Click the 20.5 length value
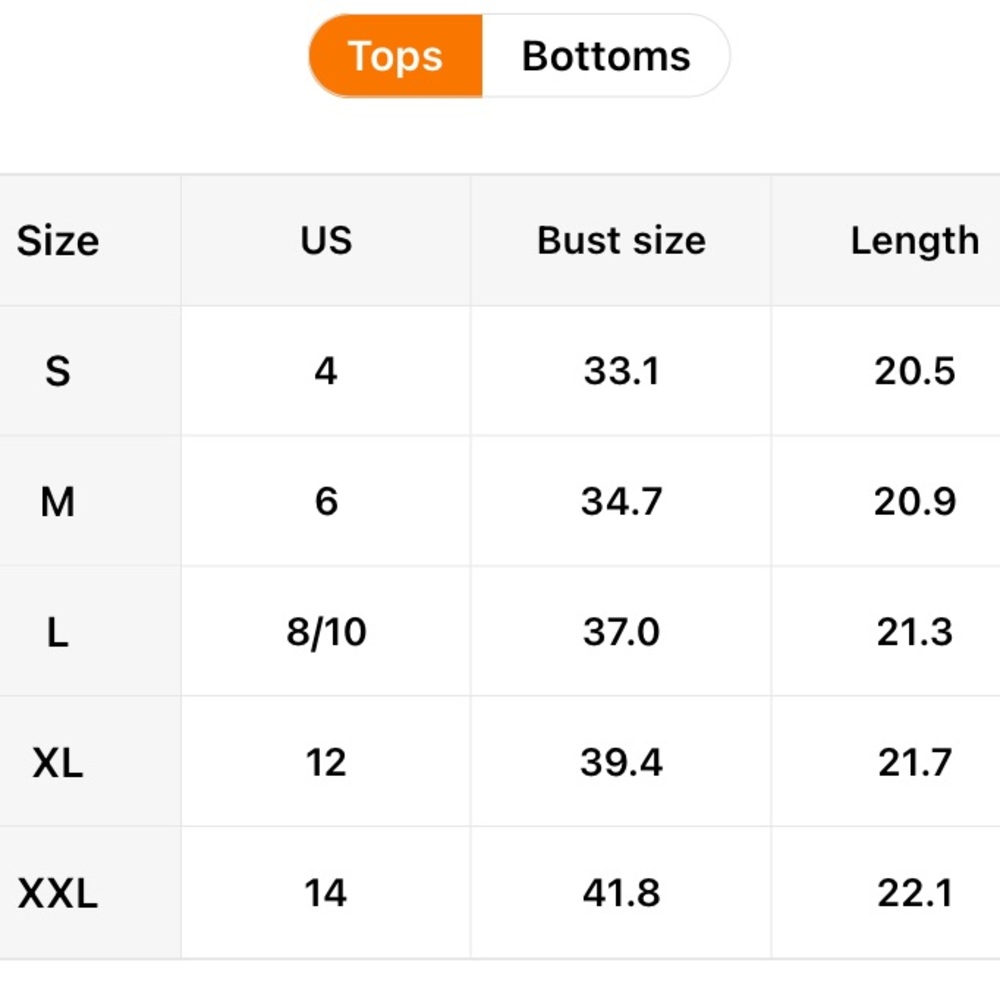The width and height of the screenshot is (1000, 1000). [915, 371]
